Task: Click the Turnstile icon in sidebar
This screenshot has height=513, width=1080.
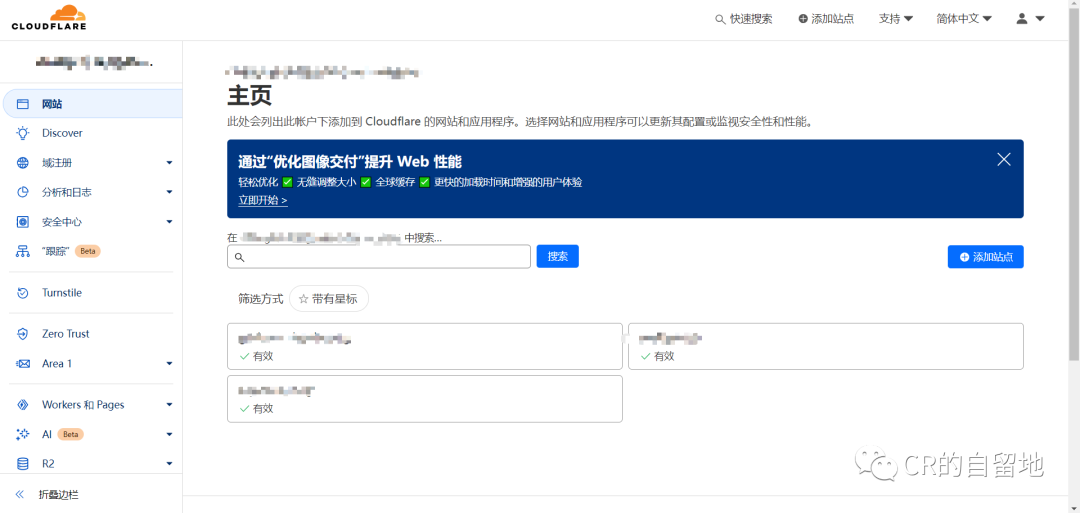Action: coord(22,293)
